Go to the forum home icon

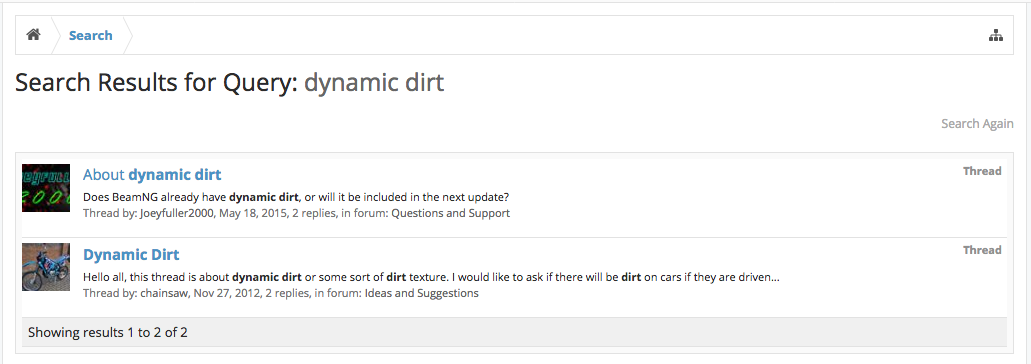[34, 35]
